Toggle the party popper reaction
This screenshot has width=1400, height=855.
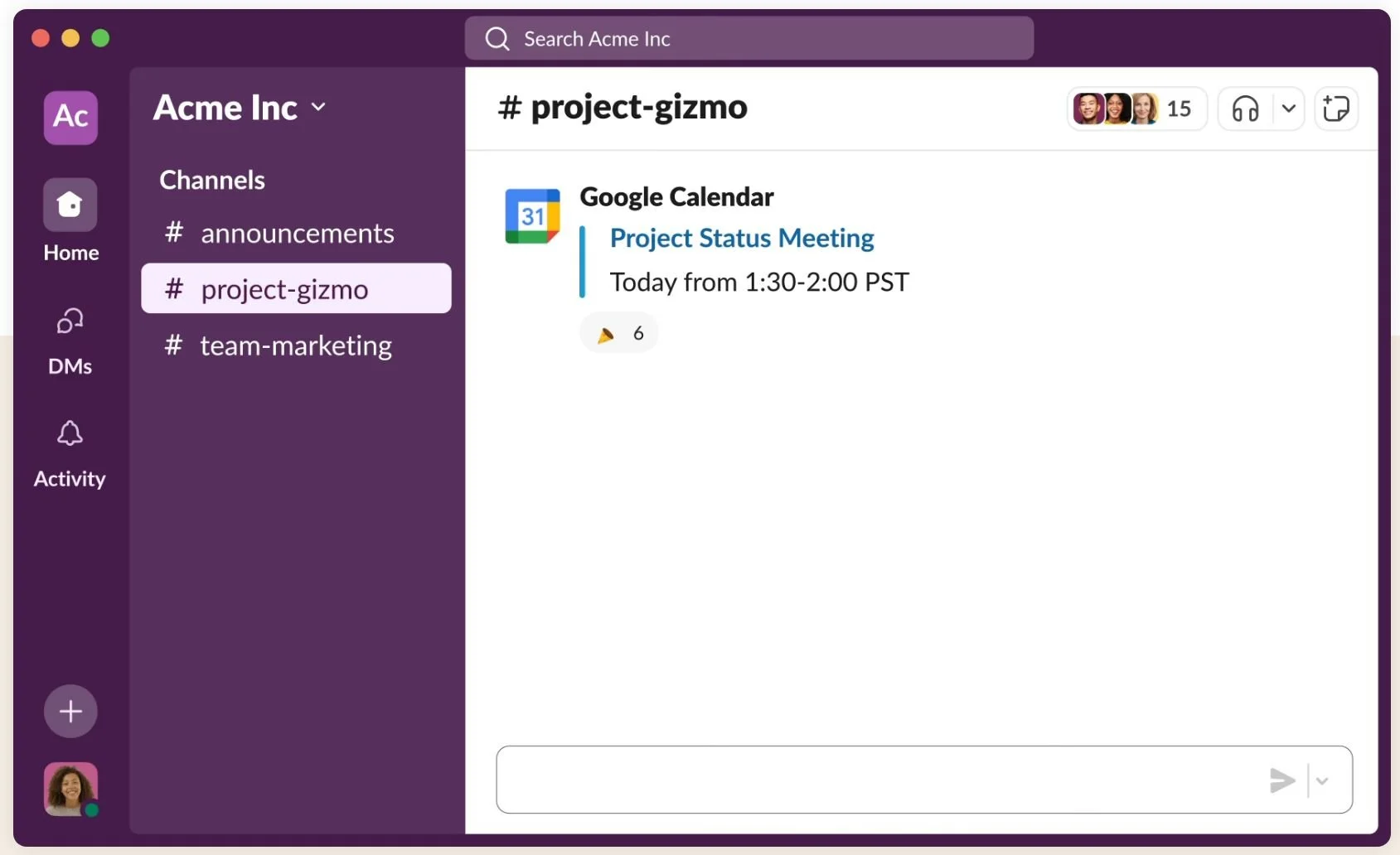619,333
